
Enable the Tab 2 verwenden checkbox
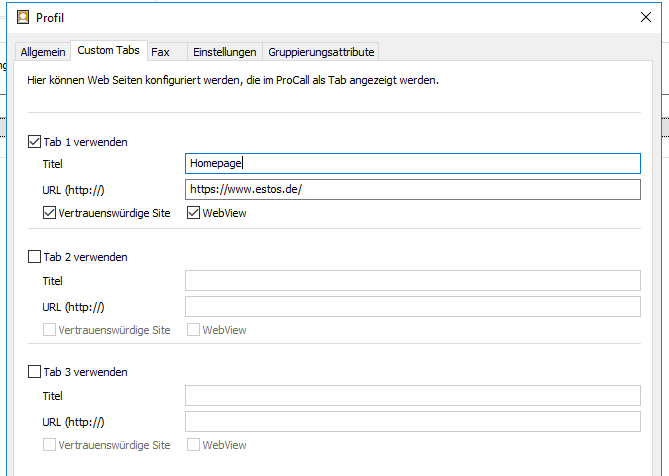pos(35,257)
